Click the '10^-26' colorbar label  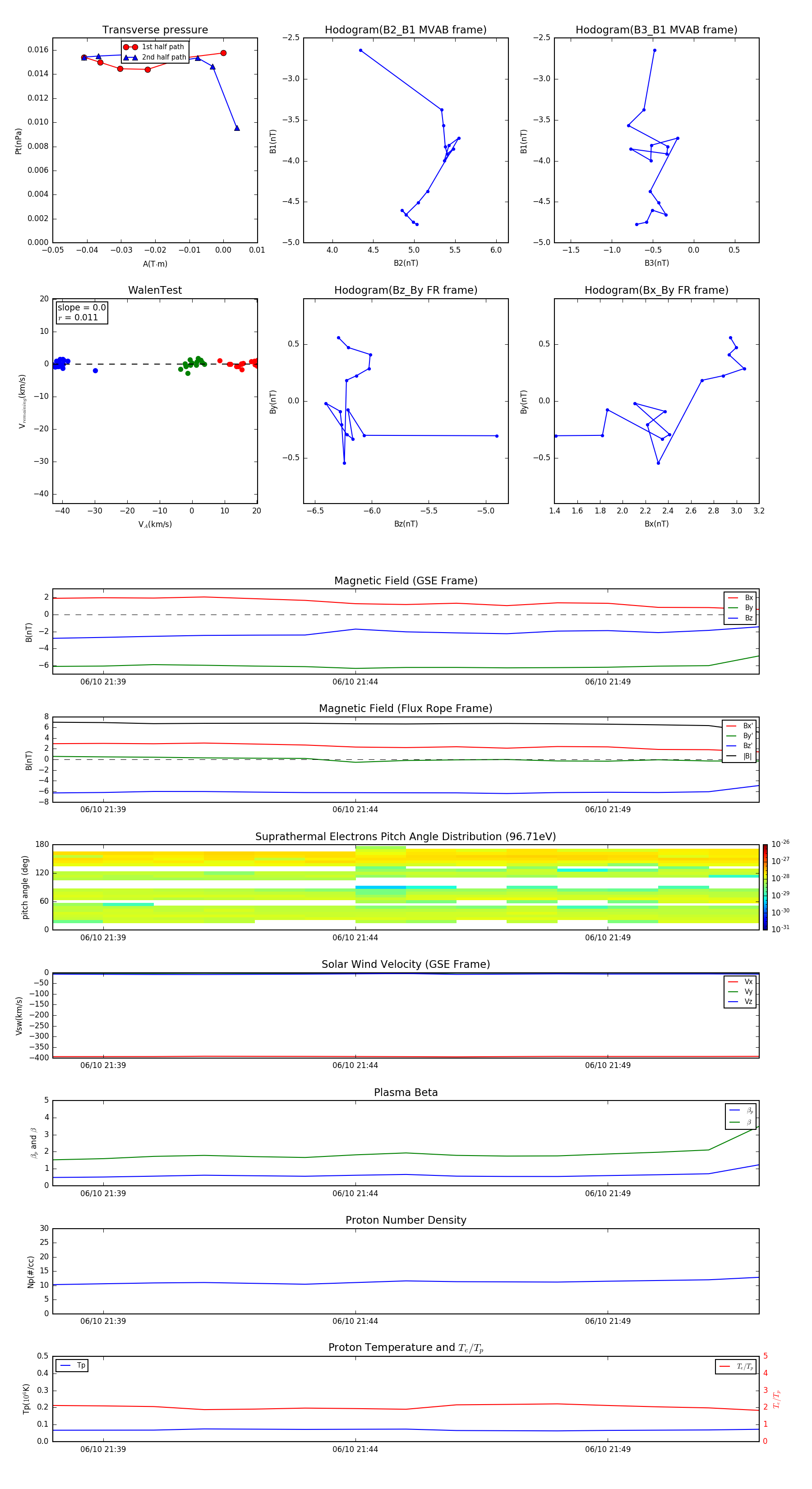point(780,844)
